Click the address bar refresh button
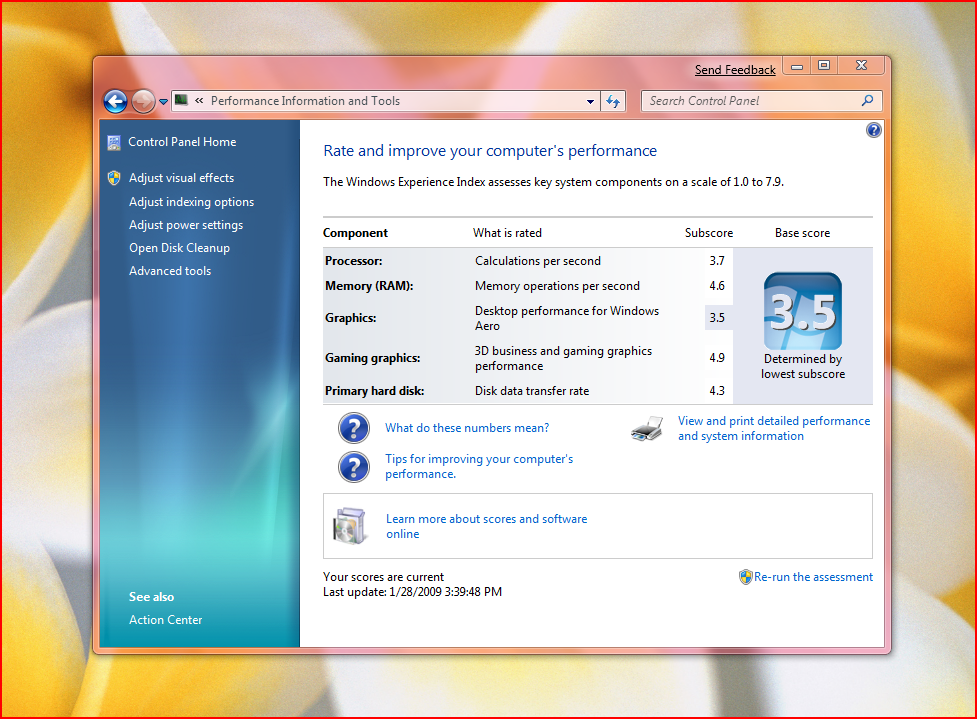 pos(613,101)
